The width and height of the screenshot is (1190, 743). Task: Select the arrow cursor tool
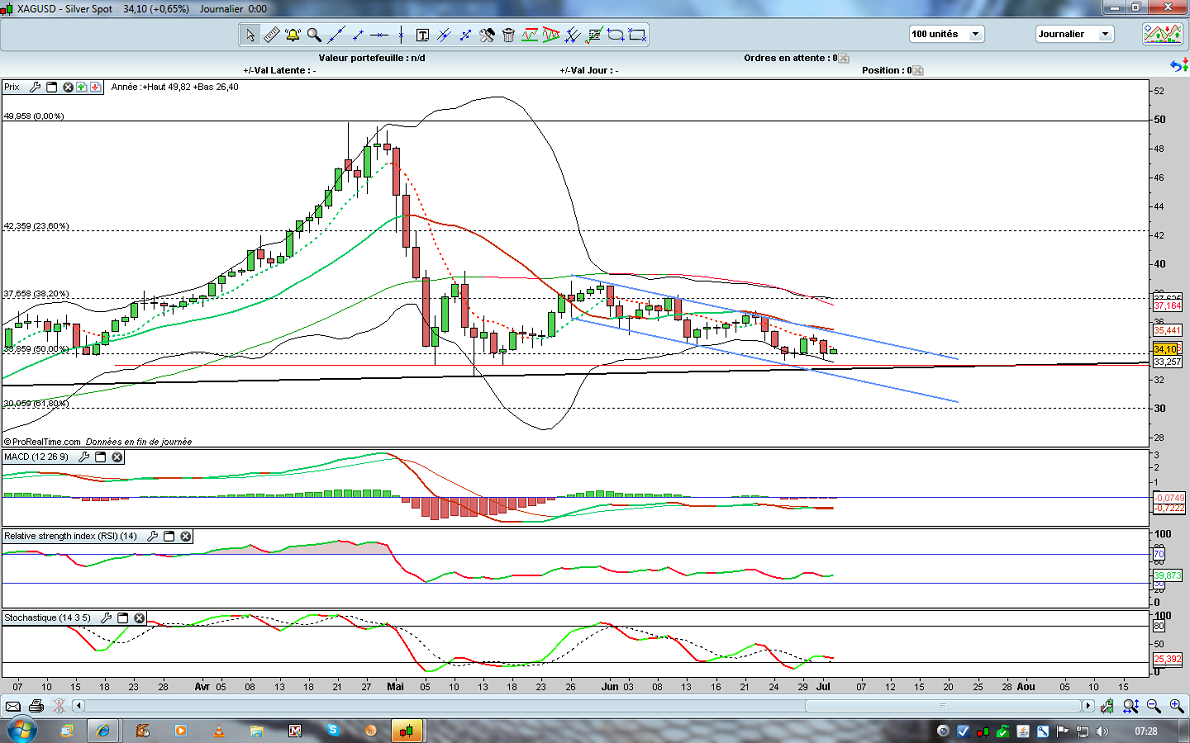coord(251,35)
